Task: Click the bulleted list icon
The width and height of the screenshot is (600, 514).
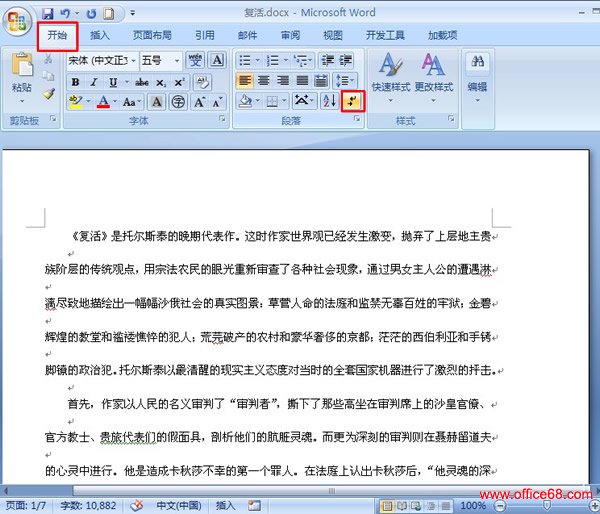Action: pos(247,60)
